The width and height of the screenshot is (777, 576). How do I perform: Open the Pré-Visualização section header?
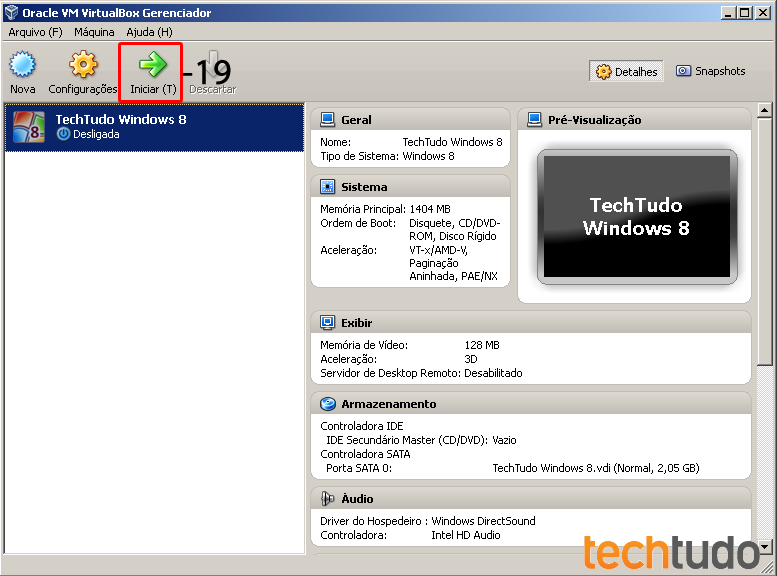pyautogui.click(x=594, y=120)
